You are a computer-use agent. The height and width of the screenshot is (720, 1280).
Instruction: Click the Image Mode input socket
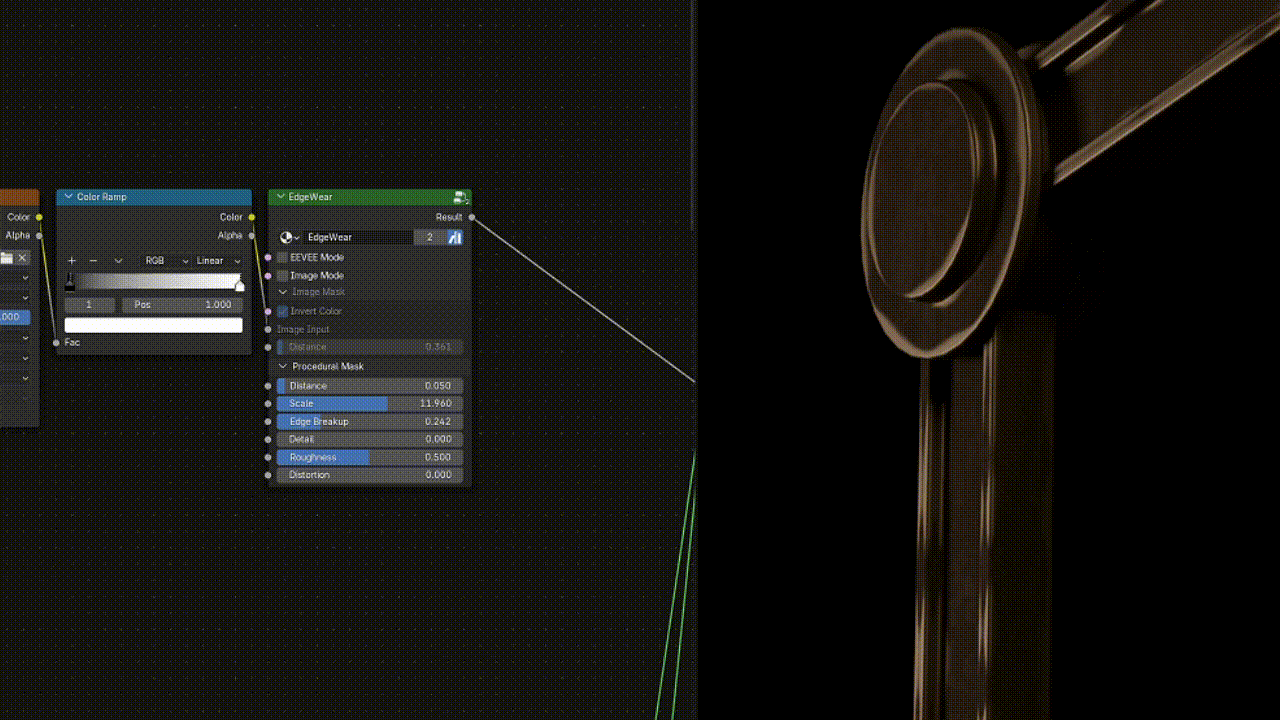click(268, 275)
